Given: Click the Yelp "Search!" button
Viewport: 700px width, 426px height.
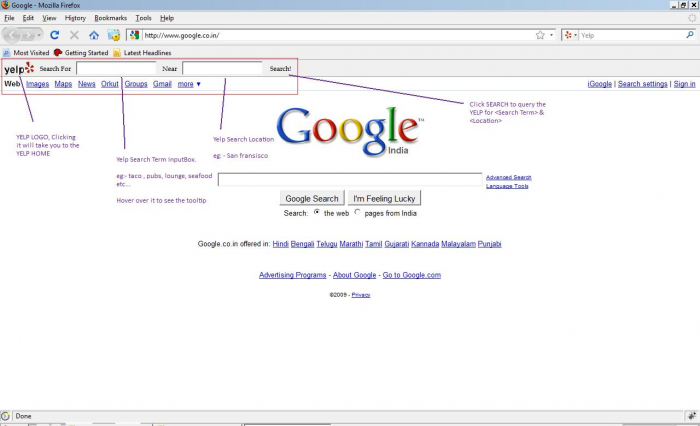Looking at the screenshot, I should coord(280,68).
